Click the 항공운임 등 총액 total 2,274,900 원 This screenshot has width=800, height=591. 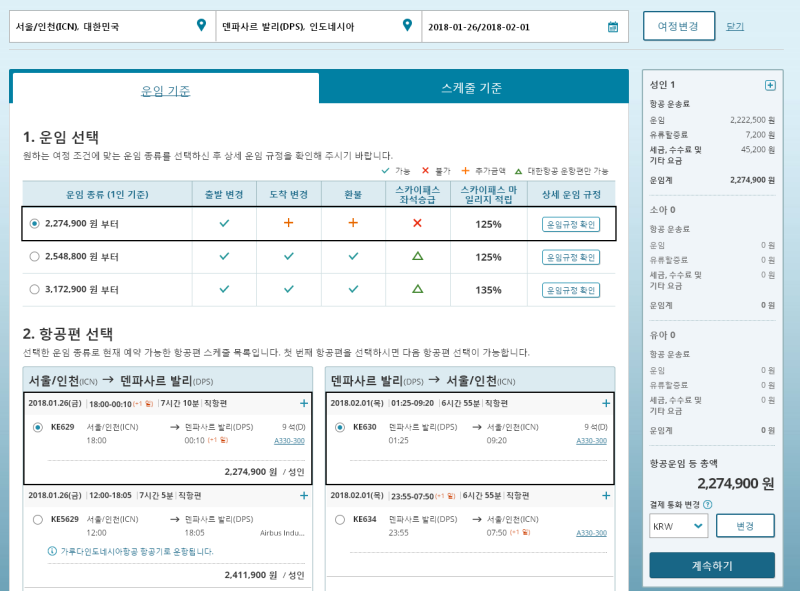click(x=736, y=483)
